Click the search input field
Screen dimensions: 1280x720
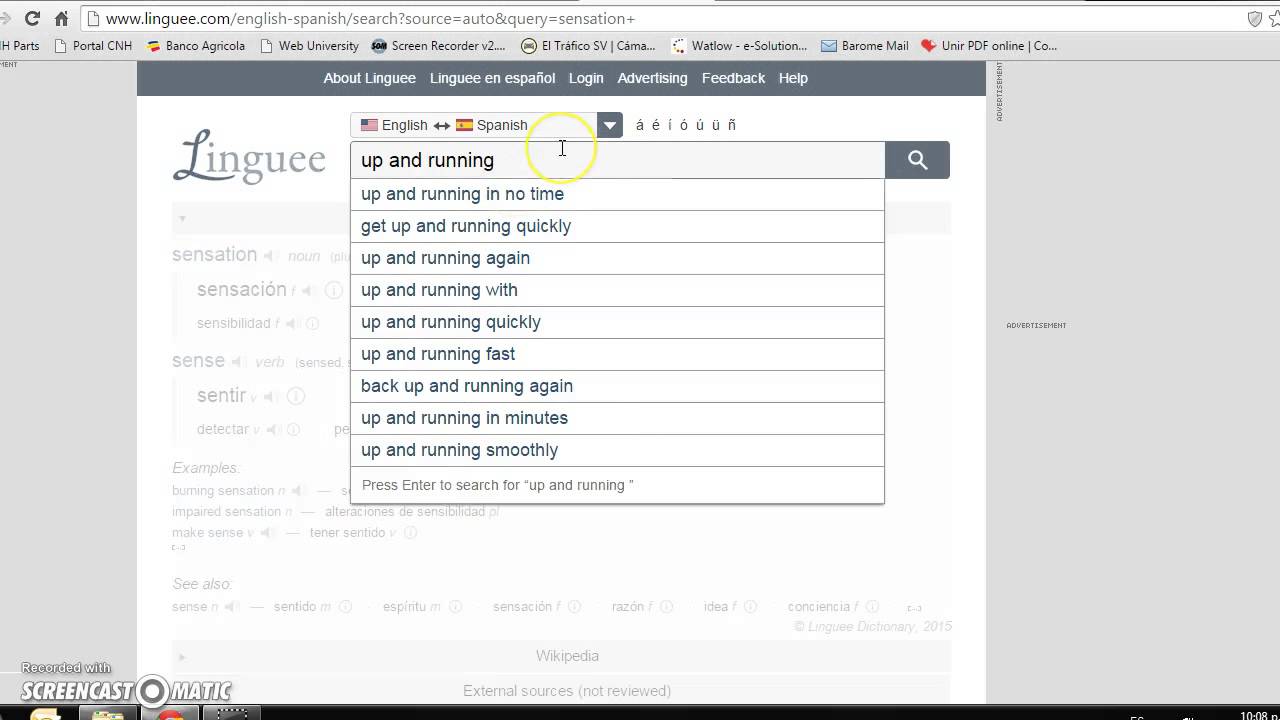pyautogui.click(x=618, y=160)
